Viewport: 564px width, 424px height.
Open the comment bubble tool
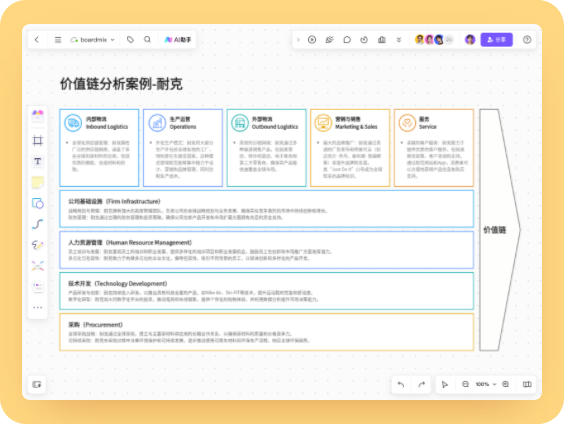point(347,40)
